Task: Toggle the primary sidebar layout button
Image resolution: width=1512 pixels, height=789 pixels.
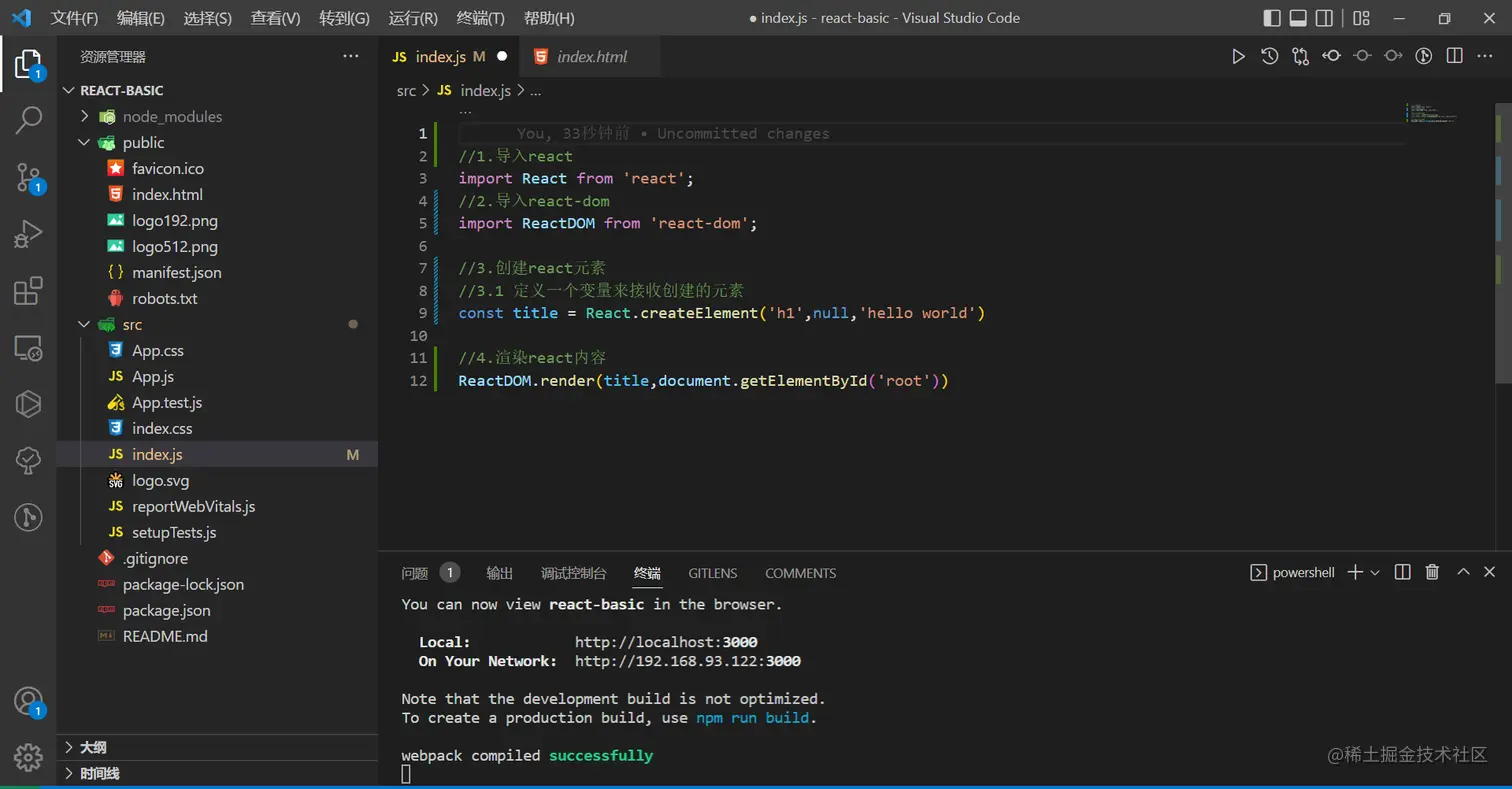Action: click(x=1272, y=18)
